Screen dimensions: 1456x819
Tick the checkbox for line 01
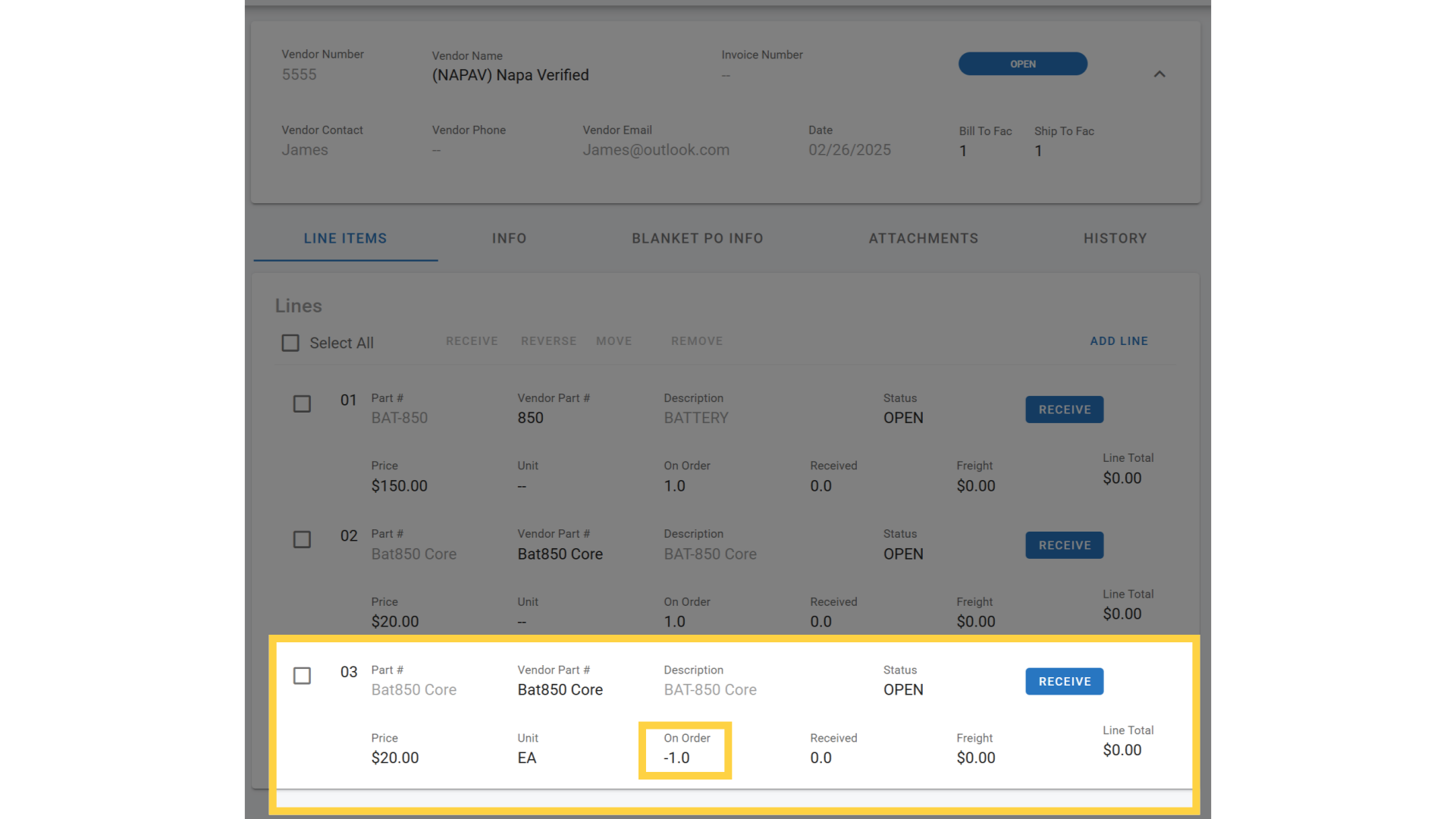pyautogui.click(x=302, y=403)
